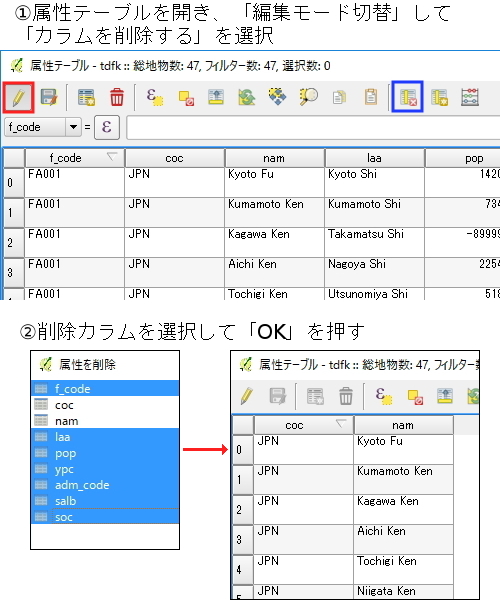Click Tochigi Ken cell in lower table
500x600 pixels.
click(404, 569)
